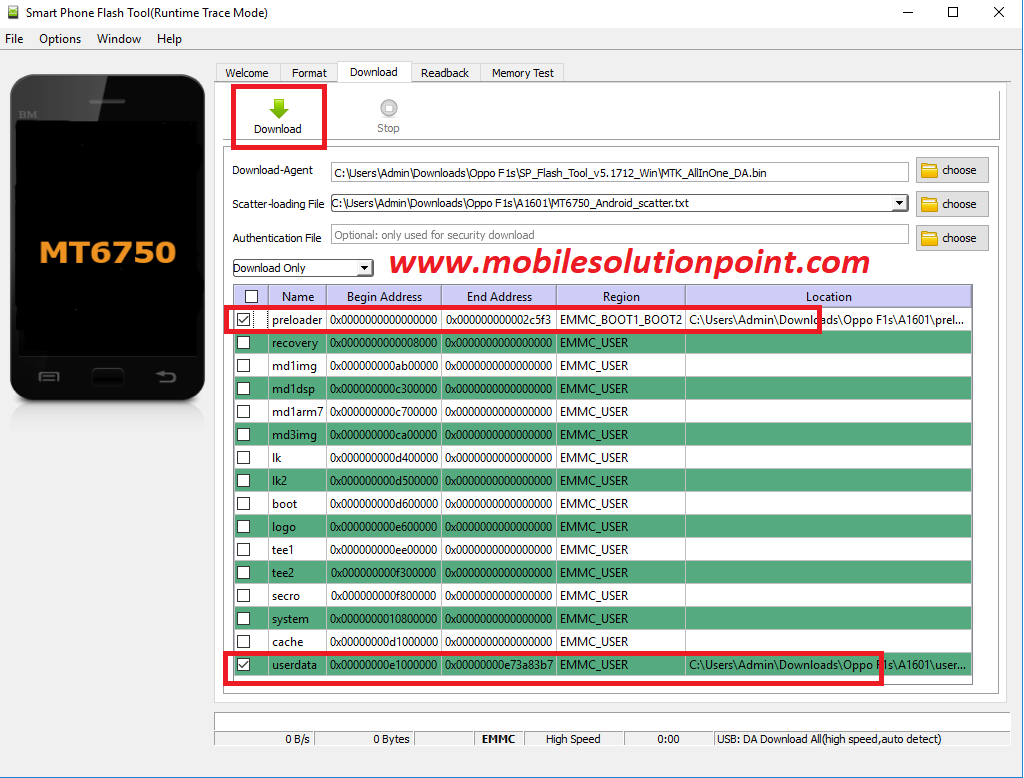The width and height of the screenshot is (1024, 778).
Task: Check the secro partition checkbox
Action: 244,596
